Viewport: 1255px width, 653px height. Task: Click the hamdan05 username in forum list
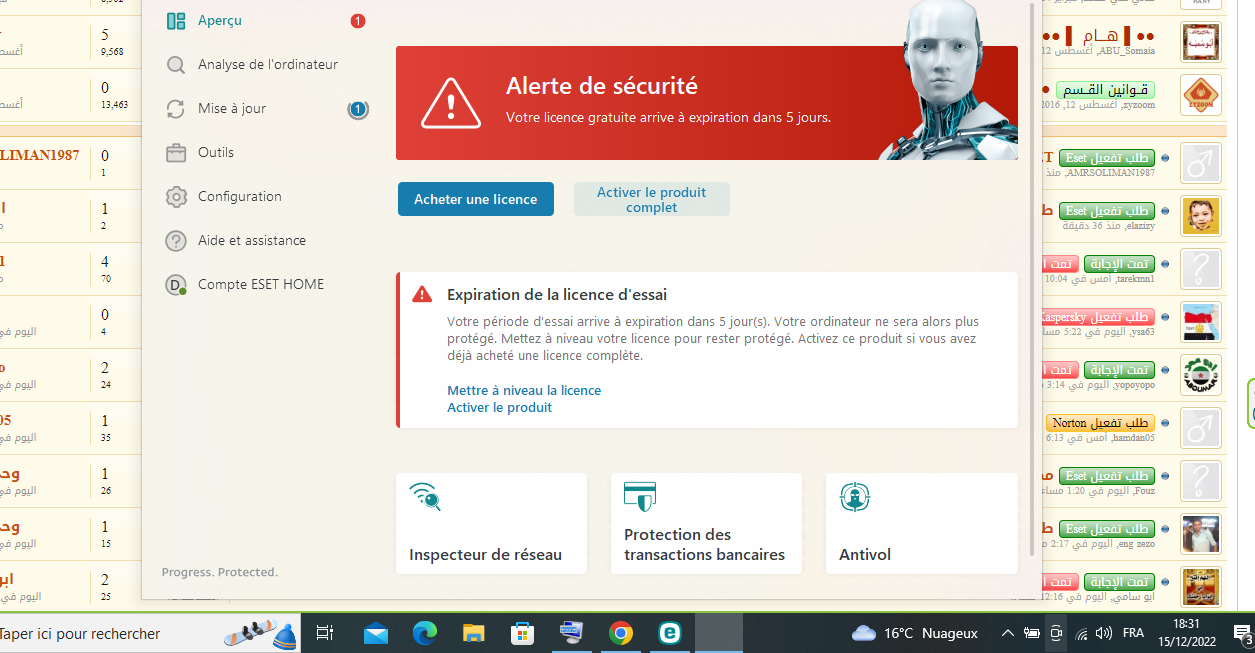coord(1133,438)
